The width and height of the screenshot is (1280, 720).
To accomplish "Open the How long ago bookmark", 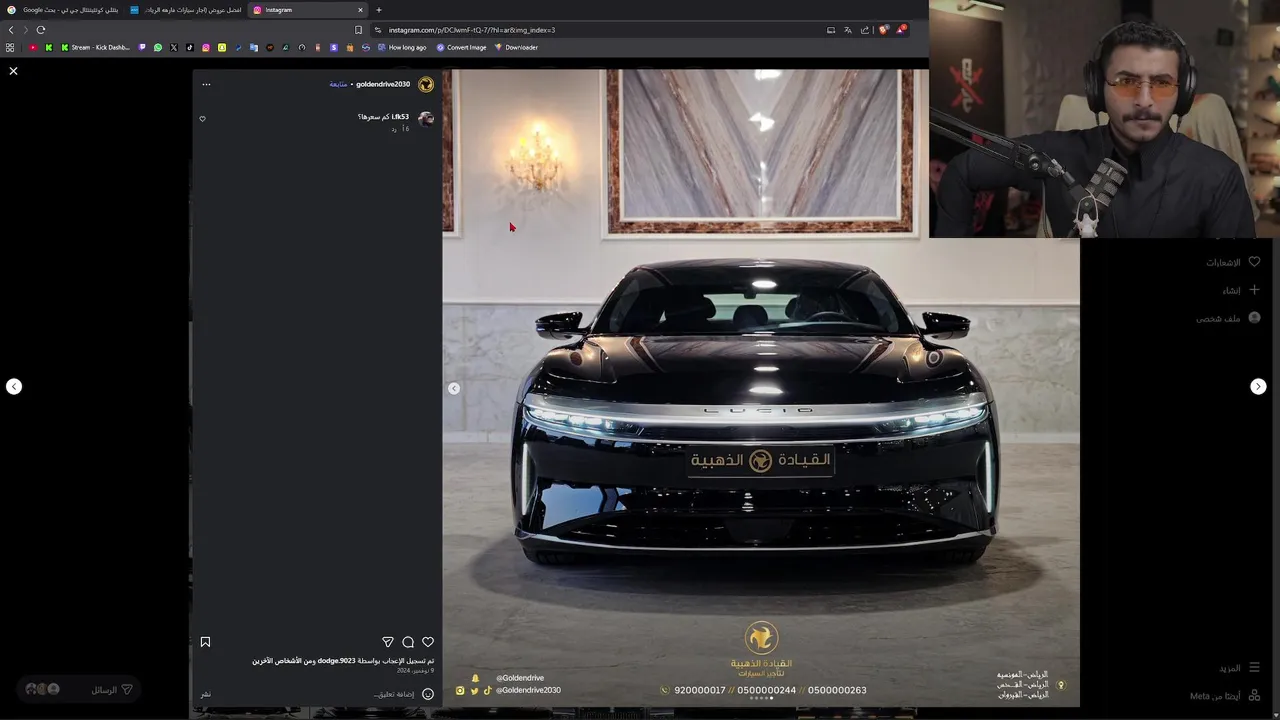I will click(x=402, y=47).
